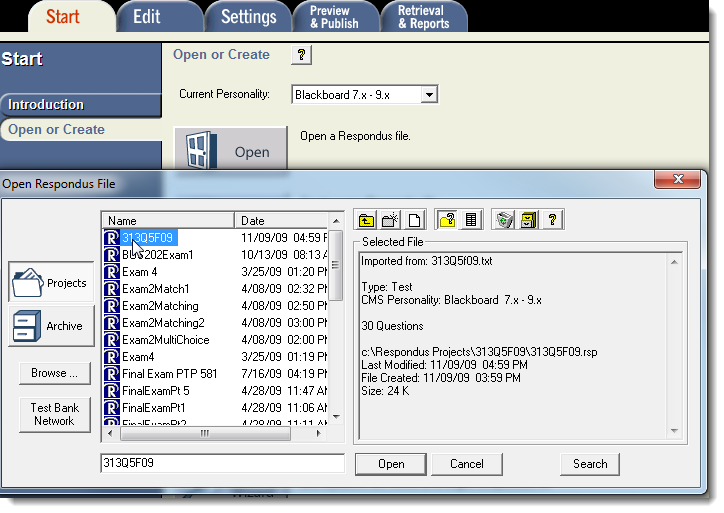This screenshot has height=513, width=724.
Task: Cancel the Open Respondus File dialog
Action: (x=467, y=464)
